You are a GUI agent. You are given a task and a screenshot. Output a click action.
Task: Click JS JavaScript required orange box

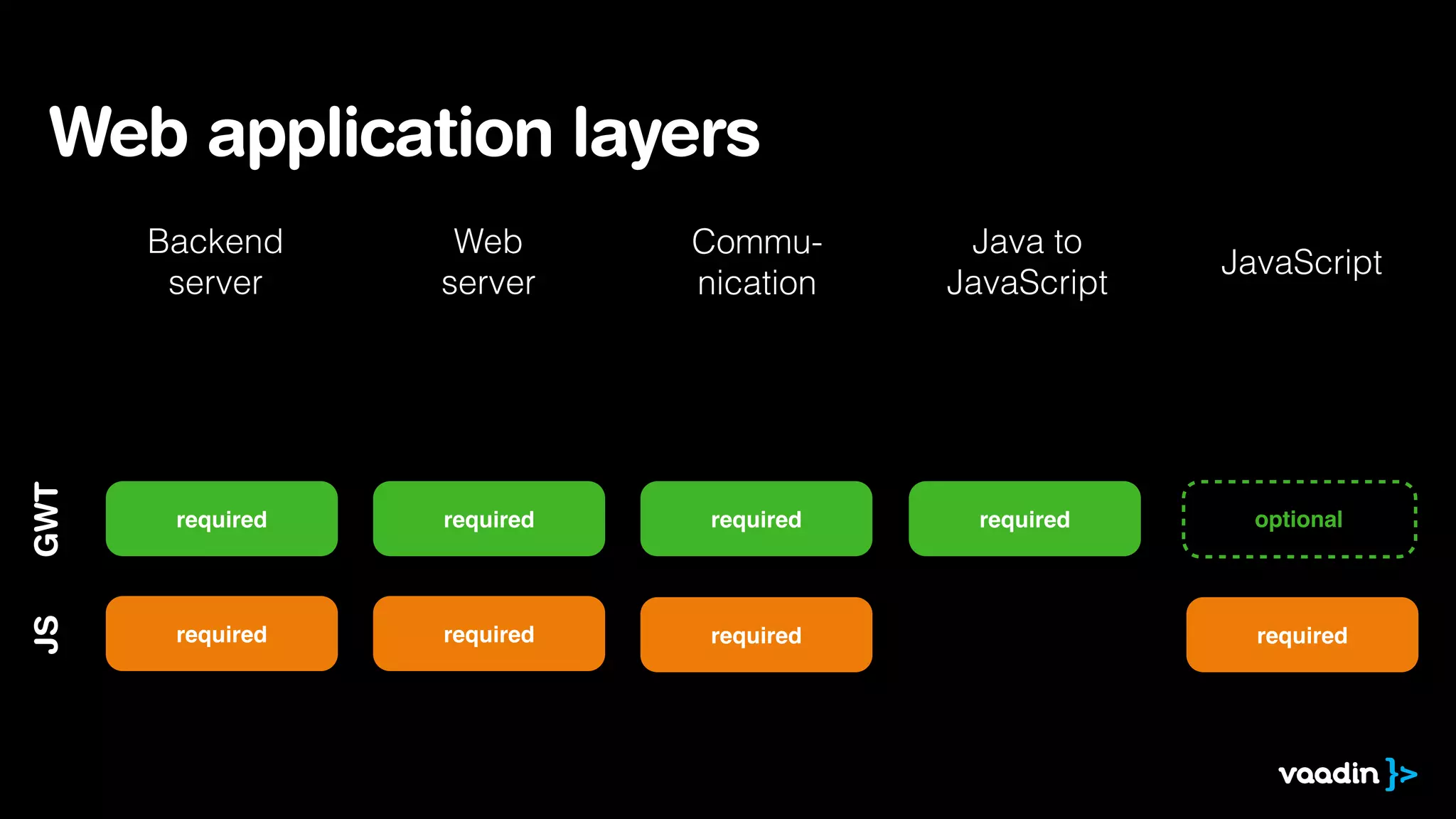coord(1302,635)
